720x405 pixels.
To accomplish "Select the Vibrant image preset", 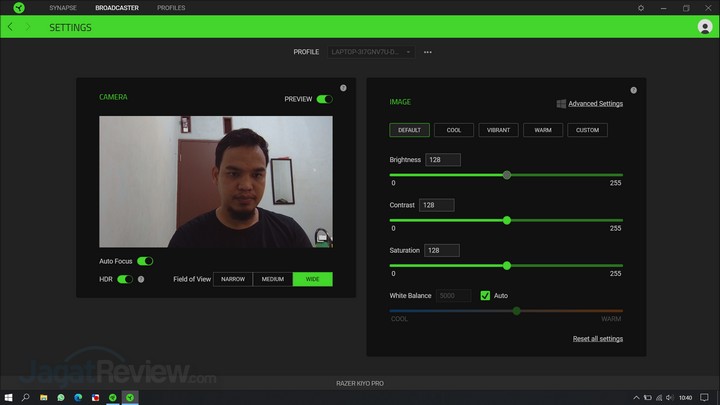I will coord(498,130).
